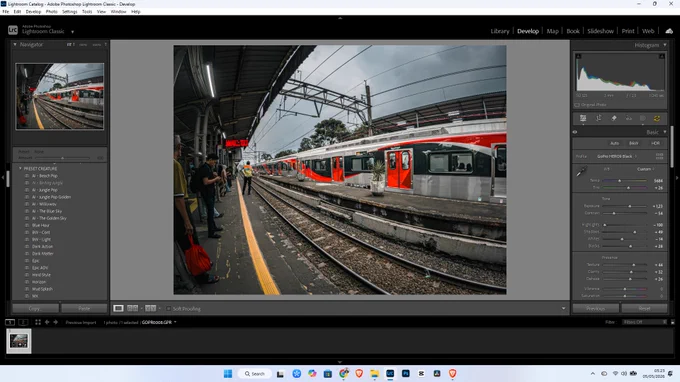Go forward using the filmstrip right arrow
The height and width of the screenshot is (382, 680).
tap(56, 322)
